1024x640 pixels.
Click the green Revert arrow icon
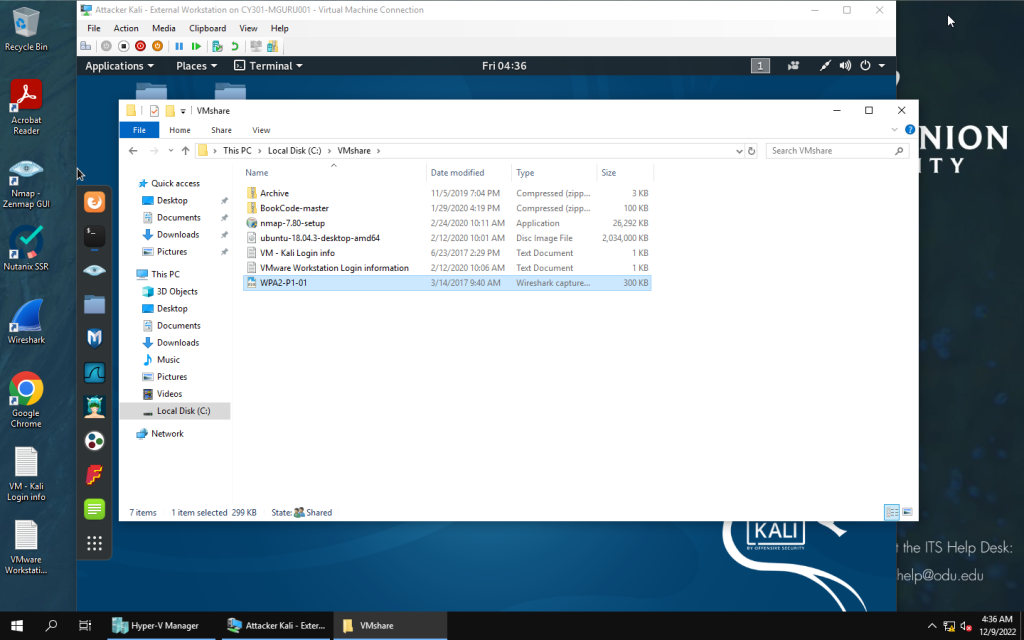click(x=234, y=46)
